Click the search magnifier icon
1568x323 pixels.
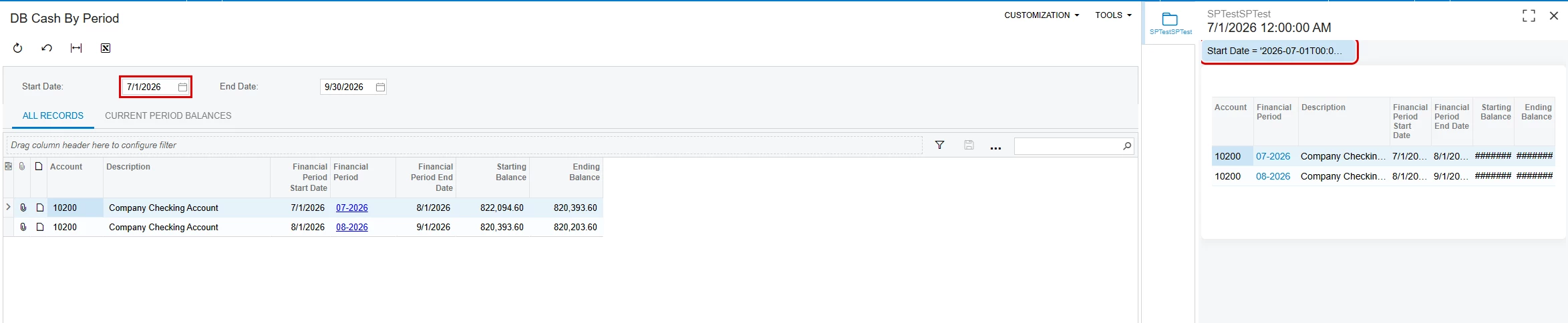1127,145
